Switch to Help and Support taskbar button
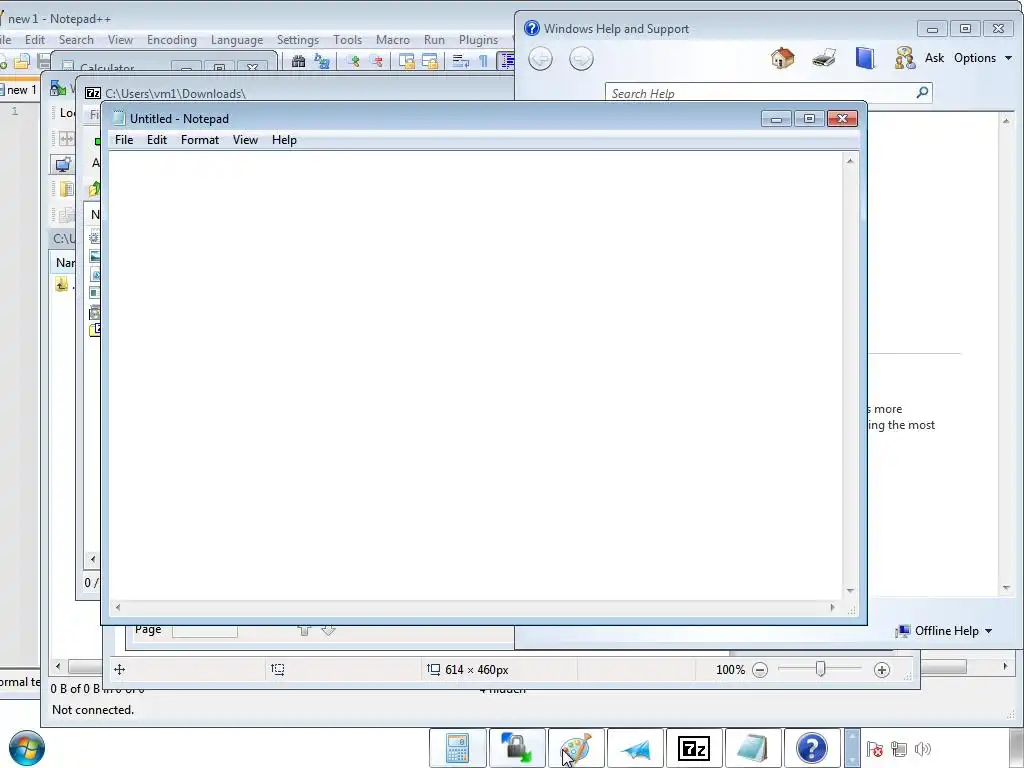This screenshot has height=768, width=1024. (812, 748)
